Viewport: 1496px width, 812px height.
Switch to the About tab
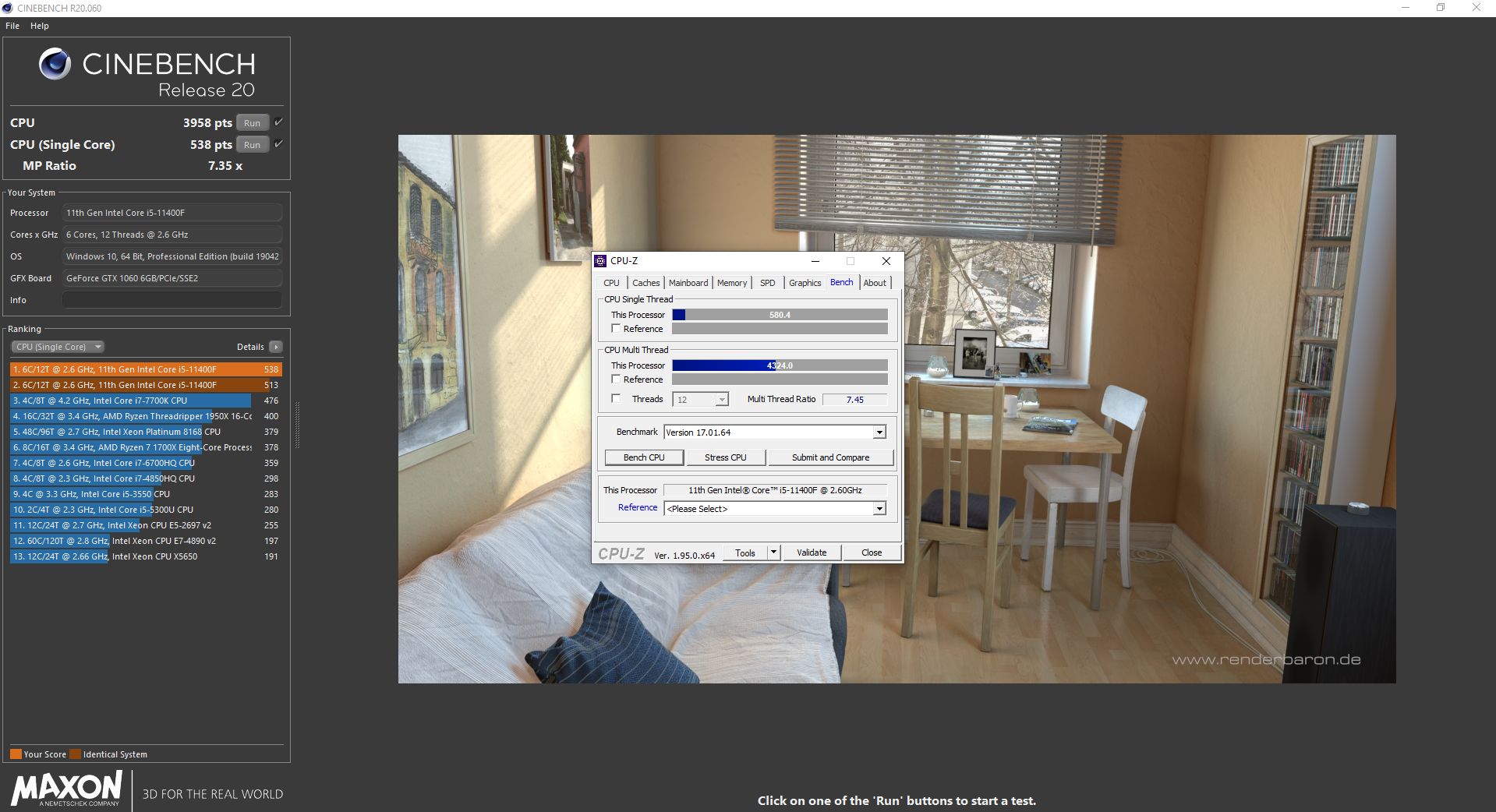coord(875,283)
